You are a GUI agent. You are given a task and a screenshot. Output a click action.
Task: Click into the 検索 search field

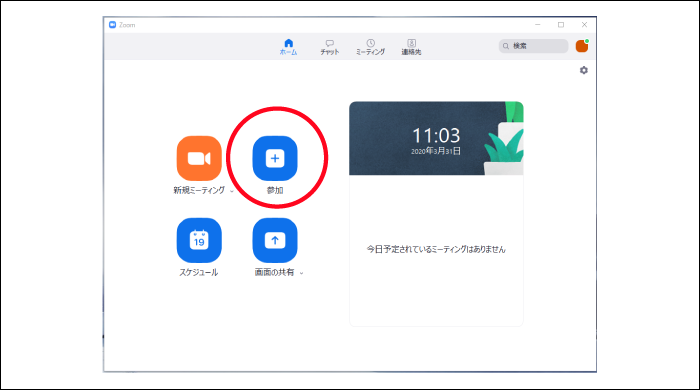(533, 46)
